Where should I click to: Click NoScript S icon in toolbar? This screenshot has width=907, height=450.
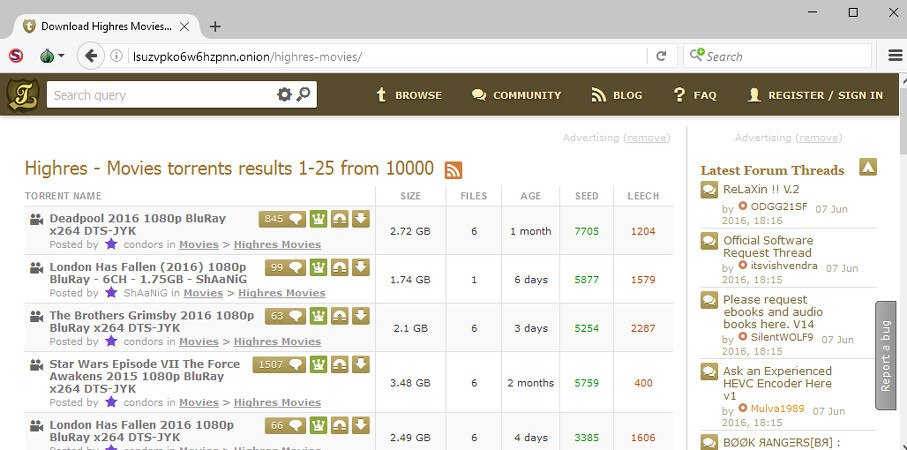pos(16,56)
